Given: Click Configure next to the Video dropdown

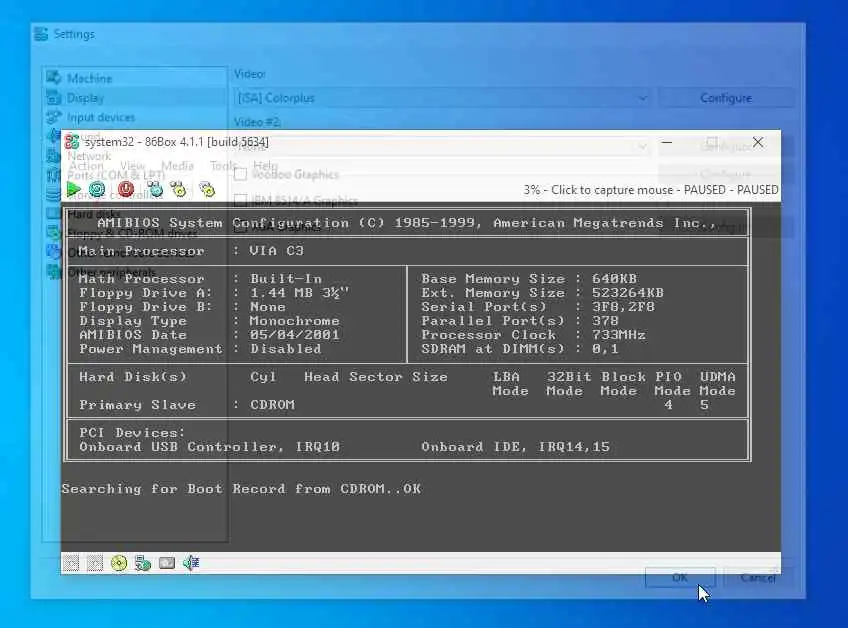Looking at the screenshot, I should pyautogui.click(x=726, y=98).
